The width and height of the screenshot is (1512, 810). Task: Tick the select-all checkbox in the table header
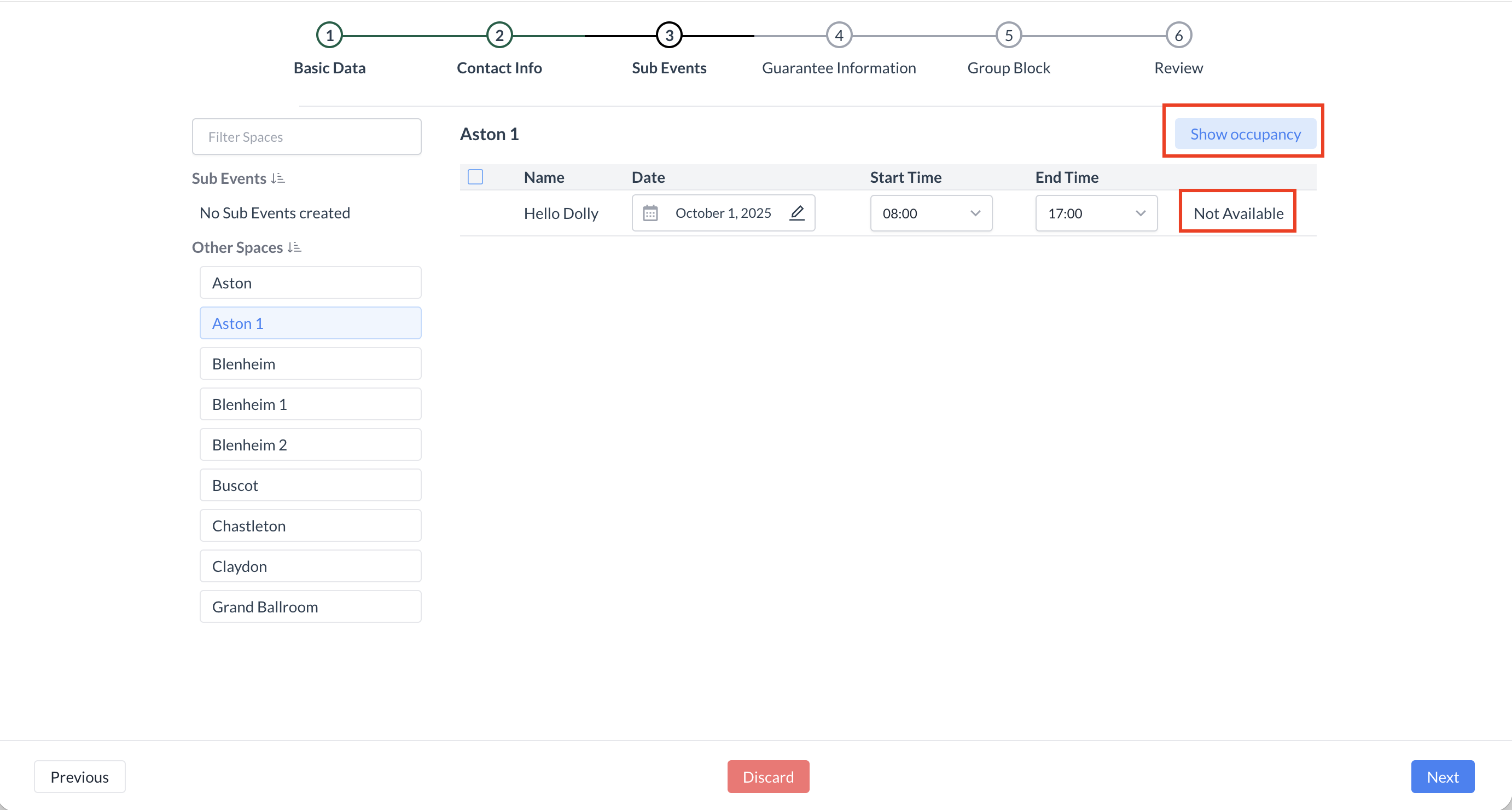point(475,177)
